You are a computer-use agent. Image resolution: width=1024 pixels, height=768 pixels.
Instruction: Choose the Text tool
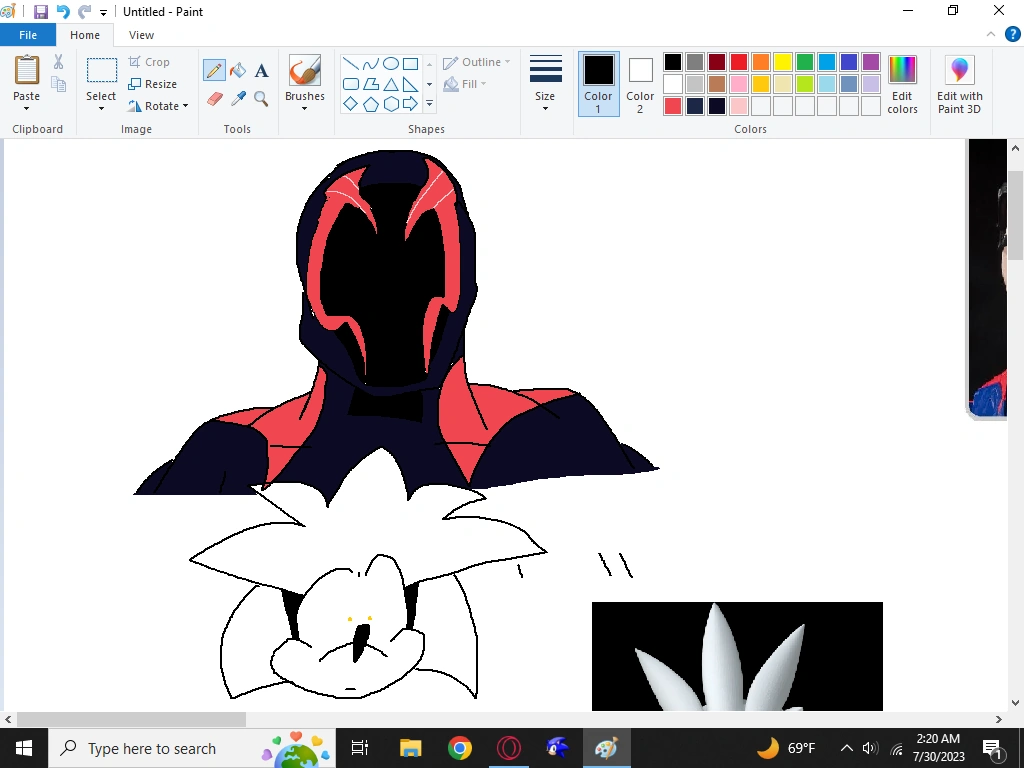(x=261, y=70)
